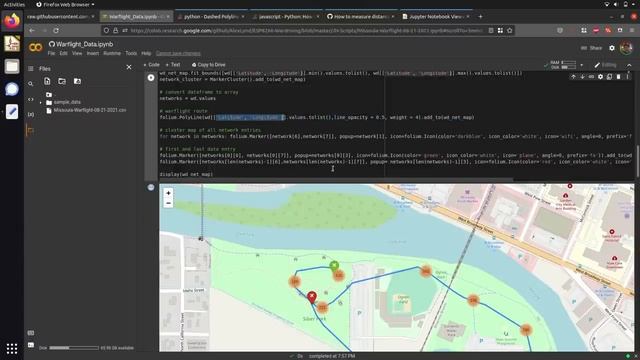640x360 pixels.
Task: Switch to the How to measure distance tab
Action: tap(361, 17)
